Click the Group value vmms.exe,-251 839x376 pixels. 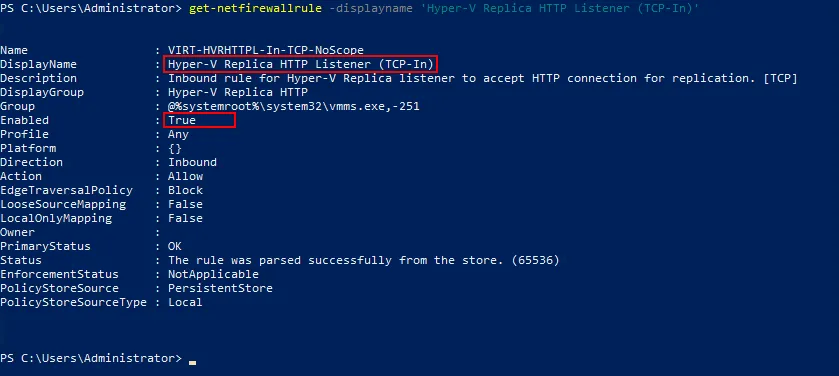point(294,106)
